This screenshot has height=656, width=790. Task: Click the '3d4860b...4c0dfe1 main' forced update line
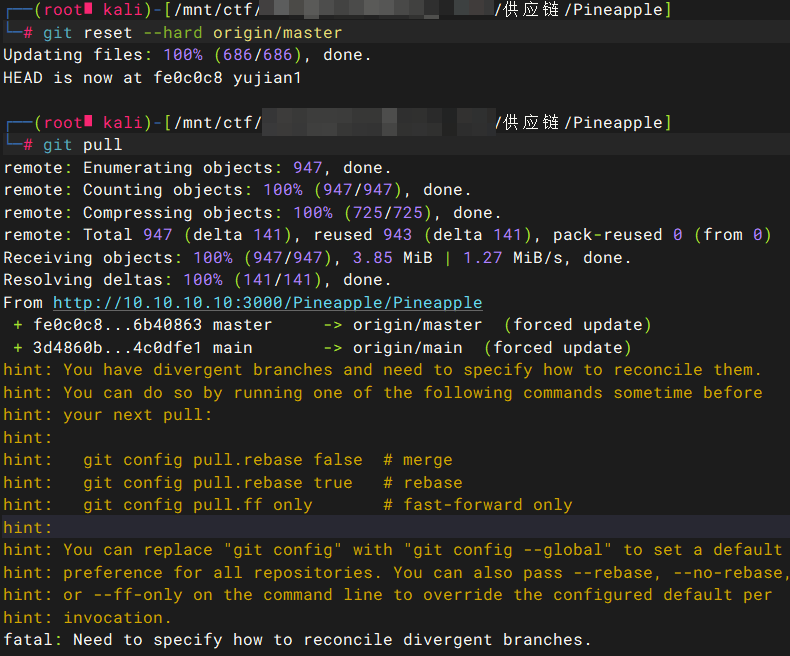322,348
